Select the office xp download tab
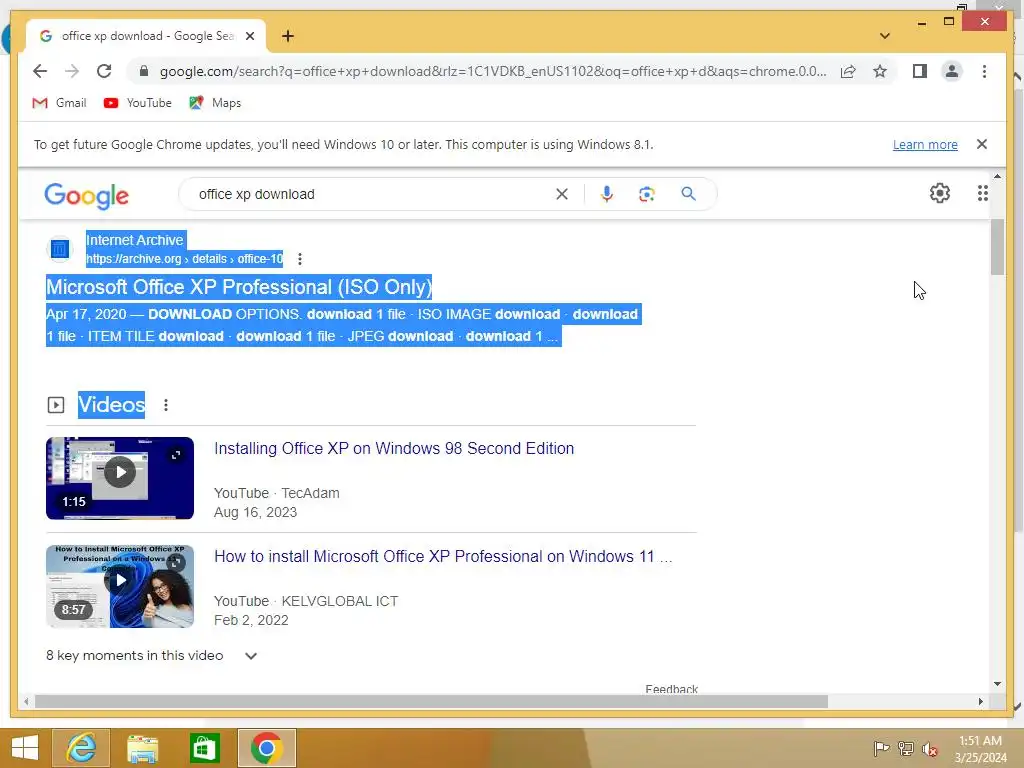The height and width of the screenshot is (768, 1024). pos(145,37)
